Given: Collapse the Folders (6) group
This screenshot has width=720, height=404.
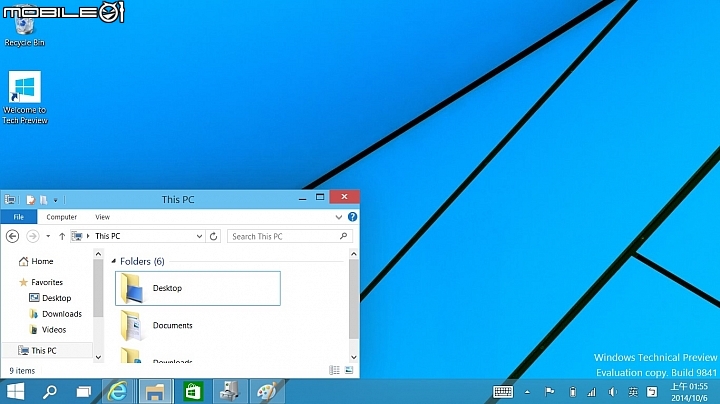Looking at the screenshot, I should point(113,261).
